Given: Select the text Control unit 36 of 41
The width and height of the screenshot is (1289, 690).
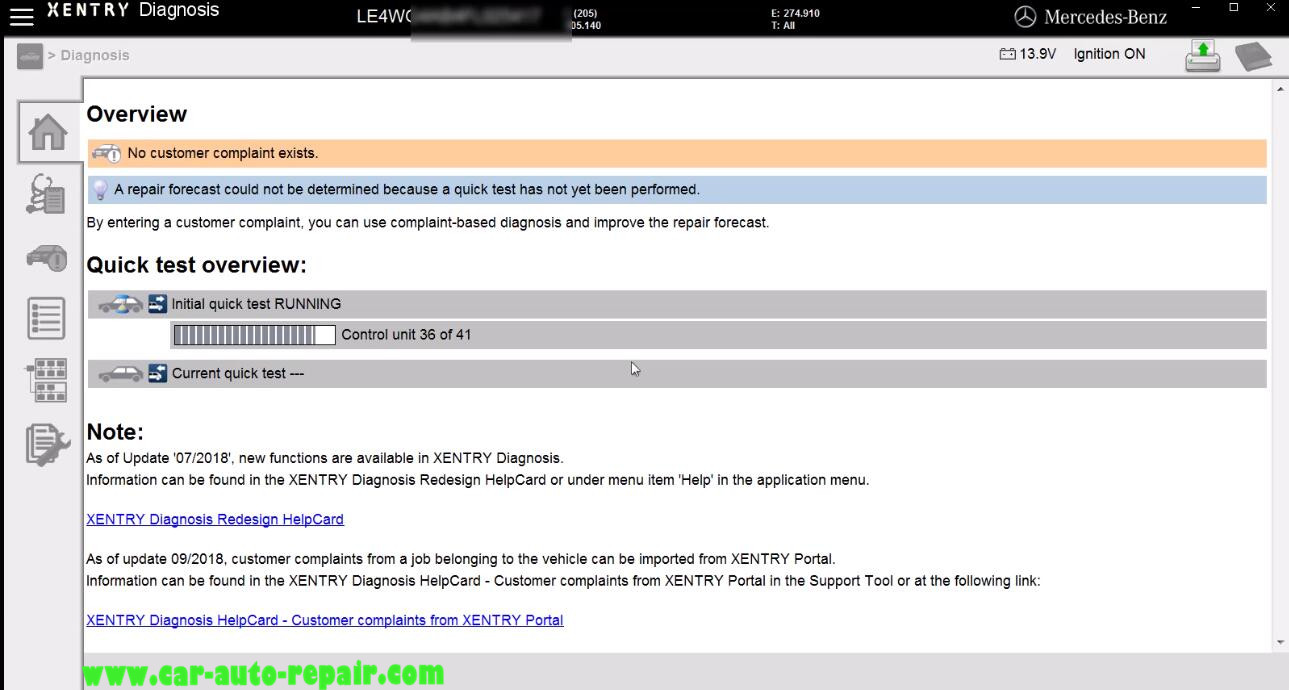Looking at the screenshot, I should 406,335.
